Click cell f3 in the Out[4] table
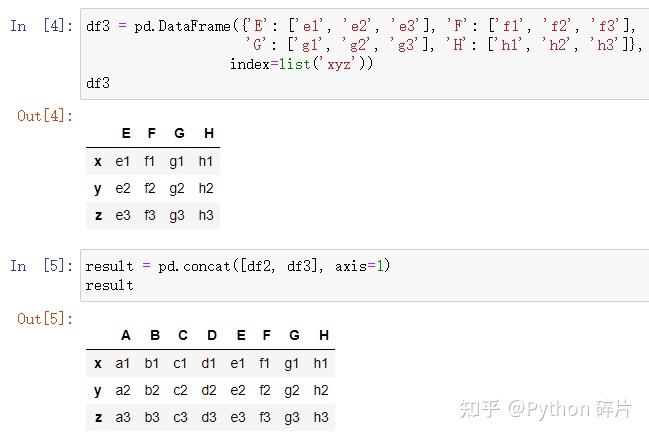The width and height of the screenshot is (649, 439). [x=150, y=215]
